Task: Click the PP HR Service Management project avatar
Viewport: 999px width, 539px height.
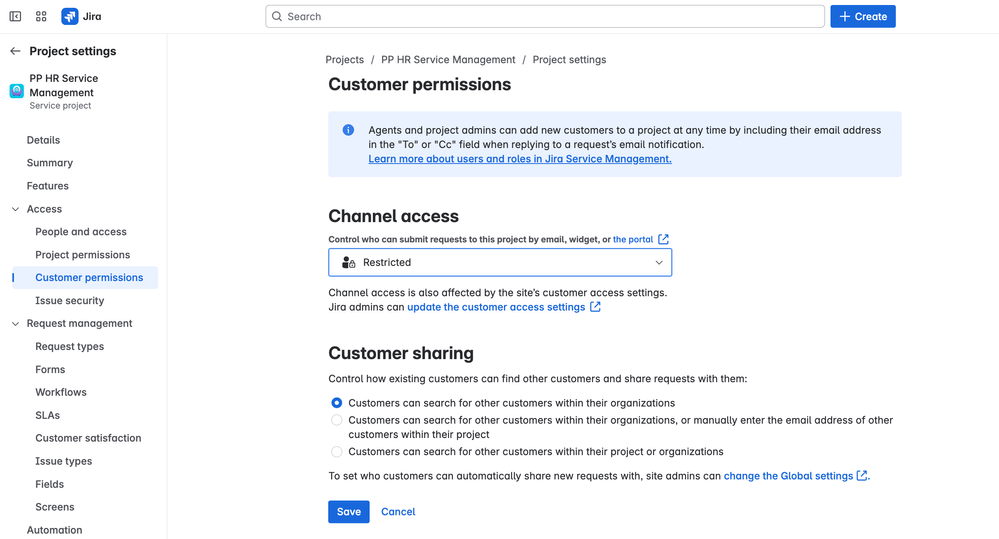Action: point(17,91)
